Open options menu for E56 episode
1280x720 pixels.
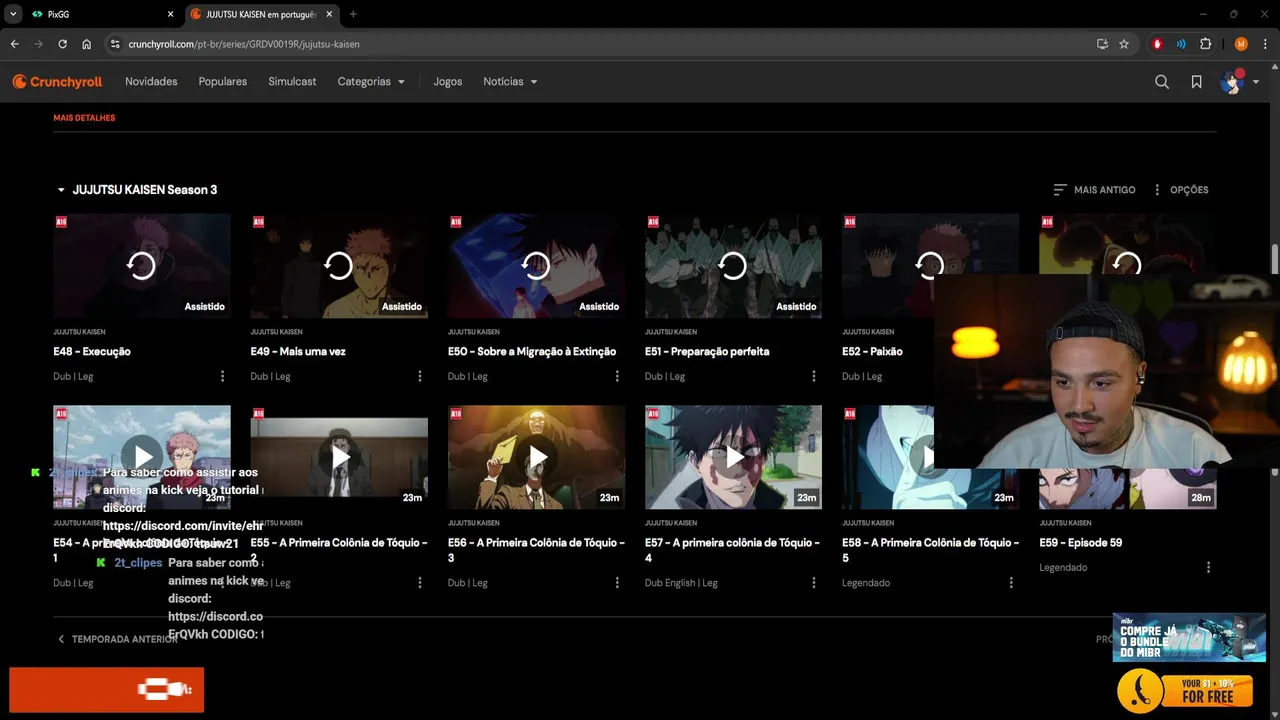click(x=616, y=582)
